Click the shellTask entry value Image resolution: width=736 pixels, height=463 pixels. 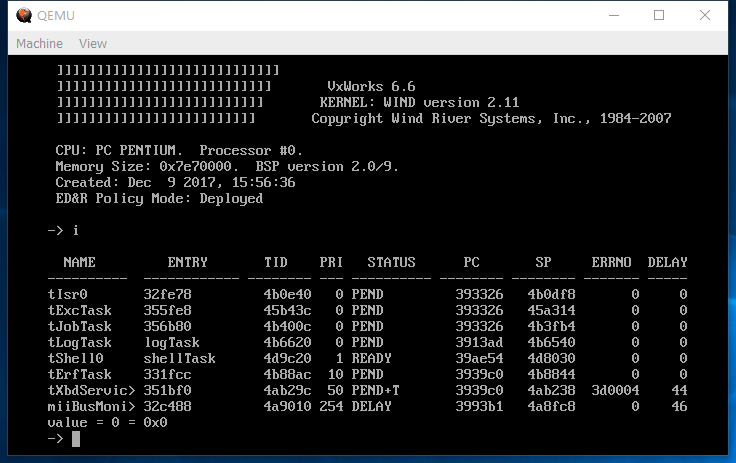click(x=179, y=358)
